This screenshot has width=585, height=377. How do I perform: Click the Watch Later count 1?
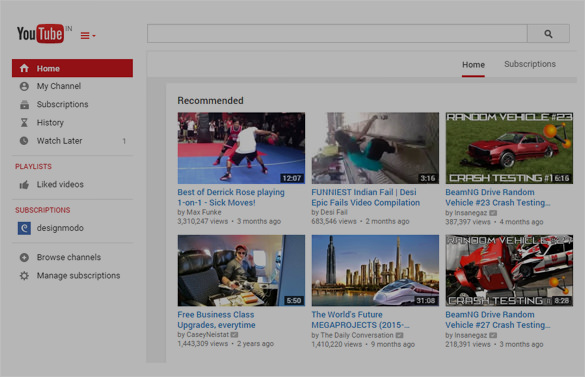pyautogui.click(x=124, y=141)
